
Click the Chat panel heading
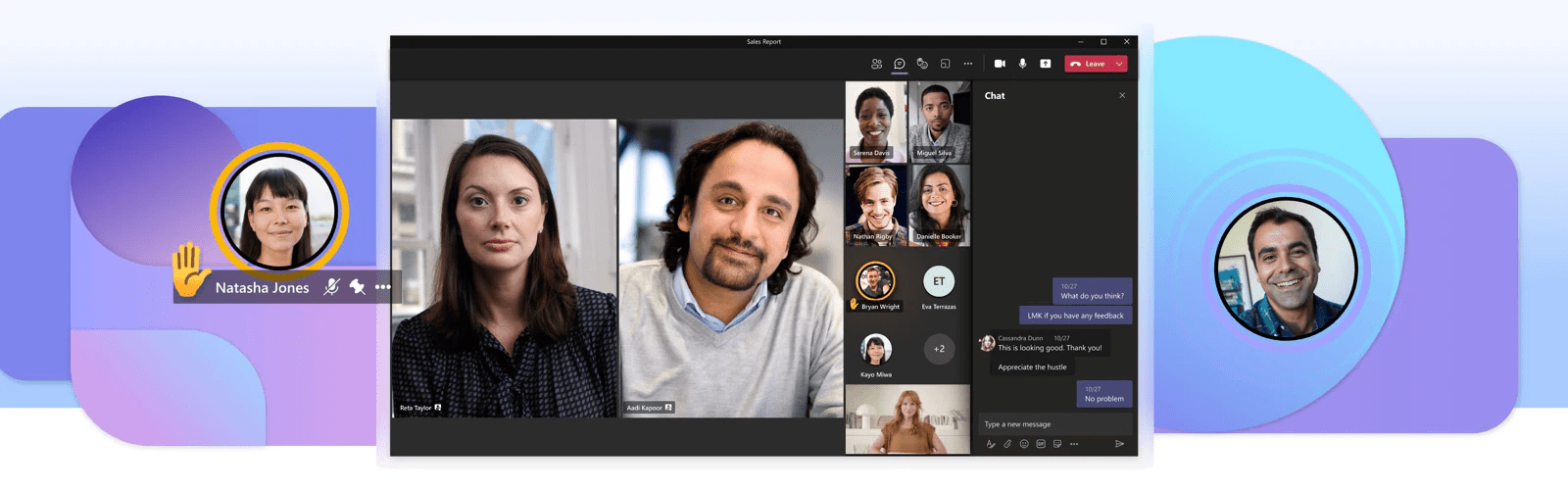pyautogui.click(x=995, y=95)
